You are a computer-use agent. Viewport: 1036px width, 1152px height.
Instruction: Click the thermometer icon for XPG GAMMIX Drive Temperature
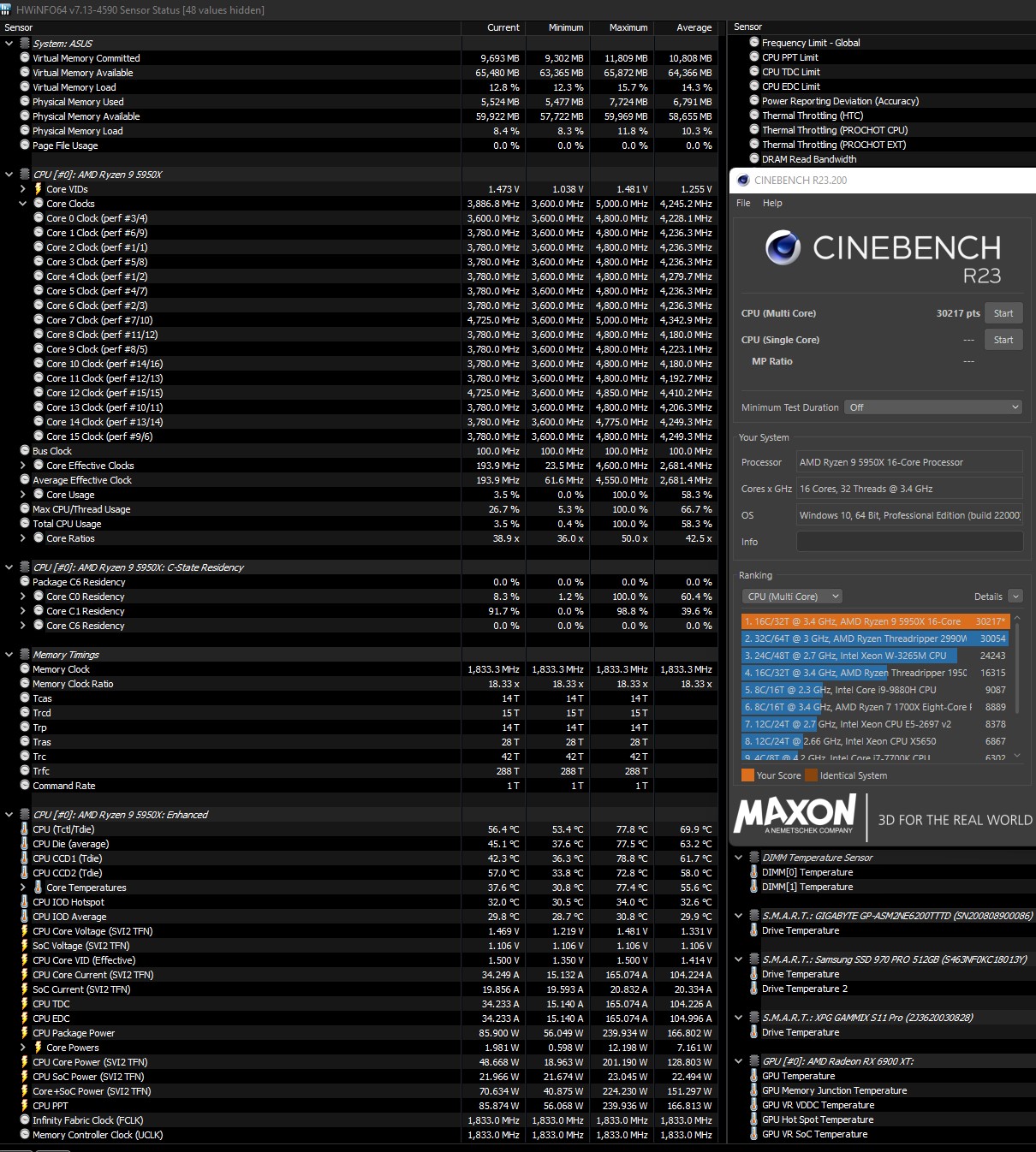click(754, 1031)
